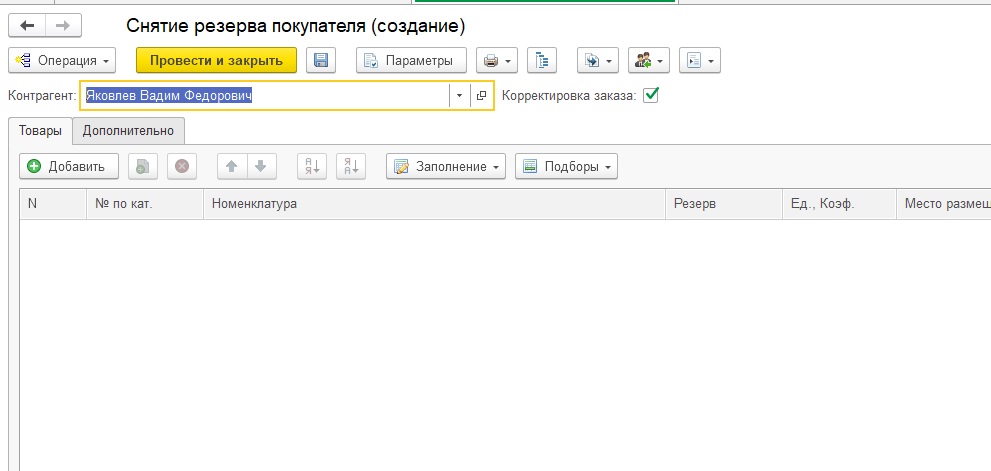Click into the Контрагент input field
The height and width of the screenshot is (471, 991).
(265, 96)
